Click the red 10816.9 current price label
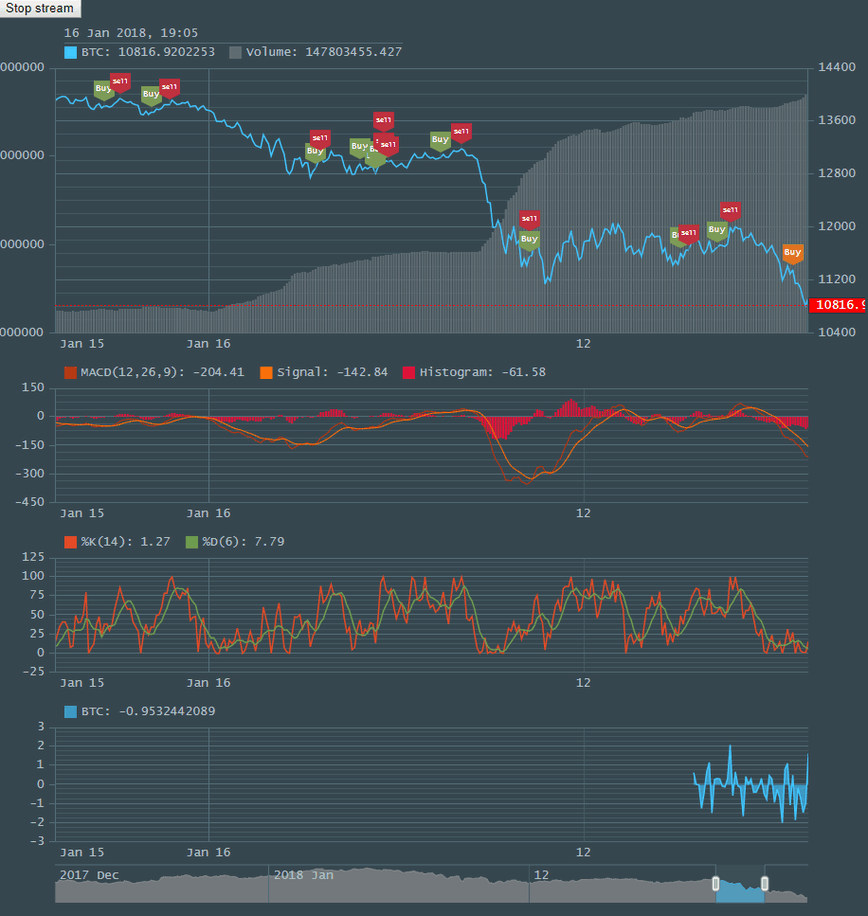The image size is (868, 916). 838,305
